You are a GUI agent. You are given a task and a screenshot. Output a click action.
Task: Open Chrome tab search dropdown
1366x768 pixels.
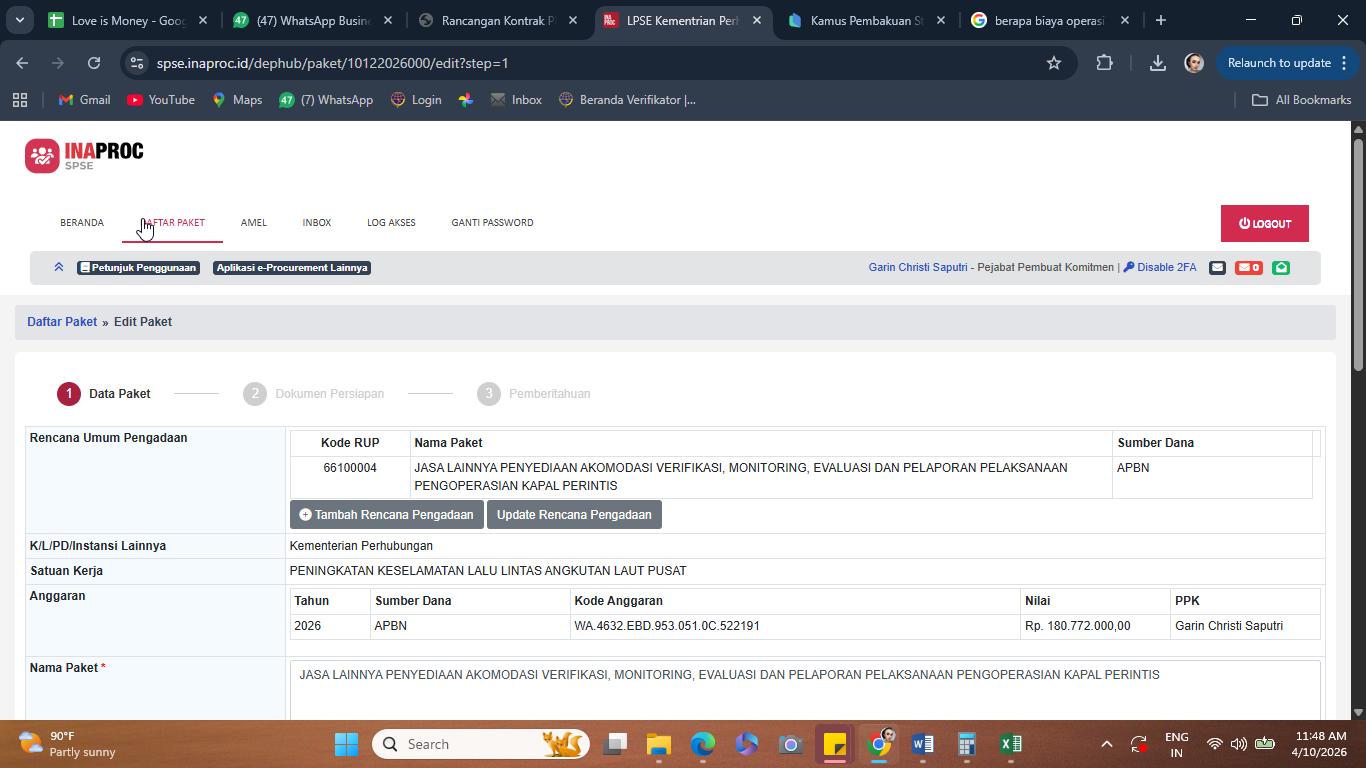[19, 20]
